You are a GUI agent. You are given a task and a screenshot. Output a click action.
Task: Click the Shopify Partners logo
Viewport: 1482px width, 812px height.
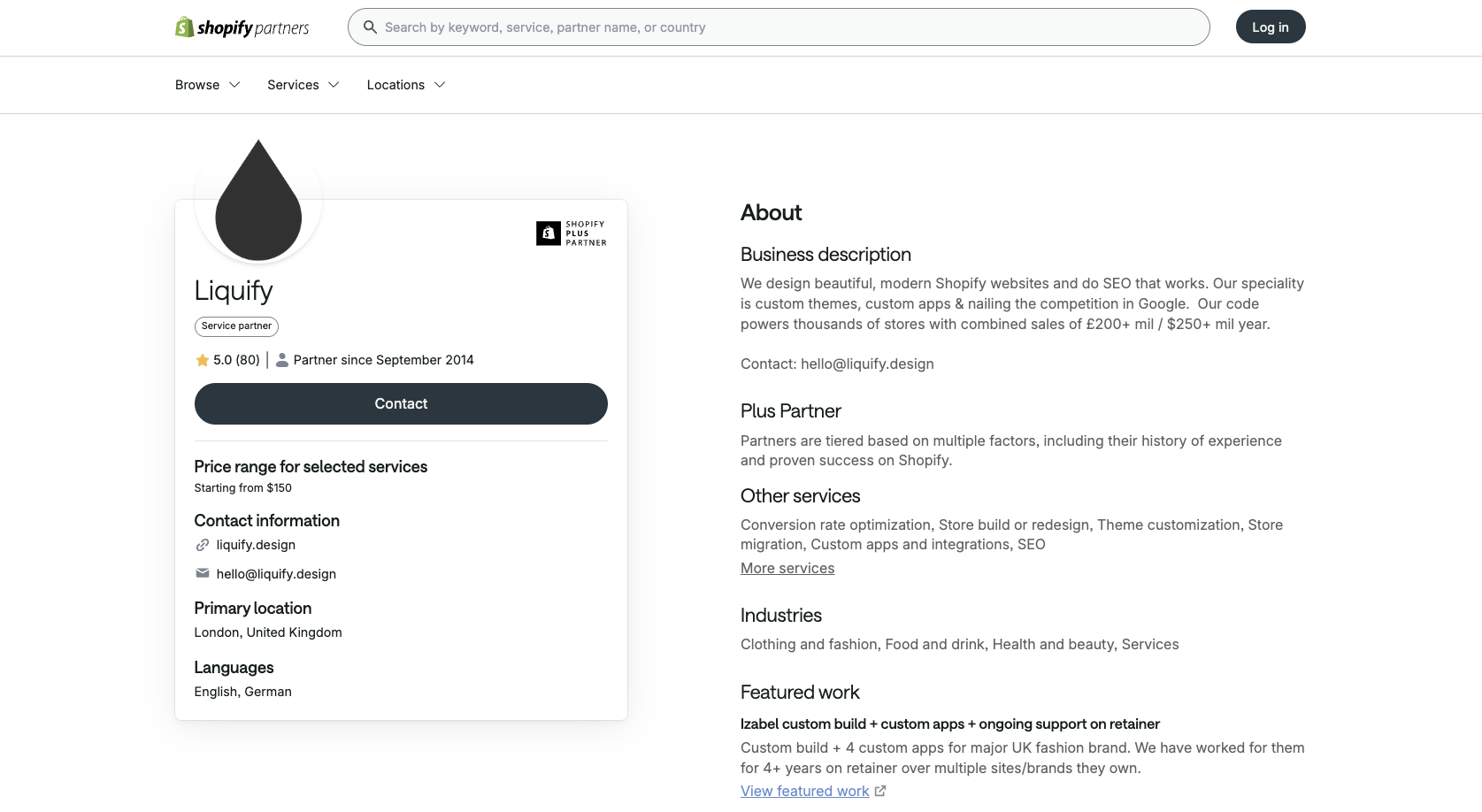point(242,27)
